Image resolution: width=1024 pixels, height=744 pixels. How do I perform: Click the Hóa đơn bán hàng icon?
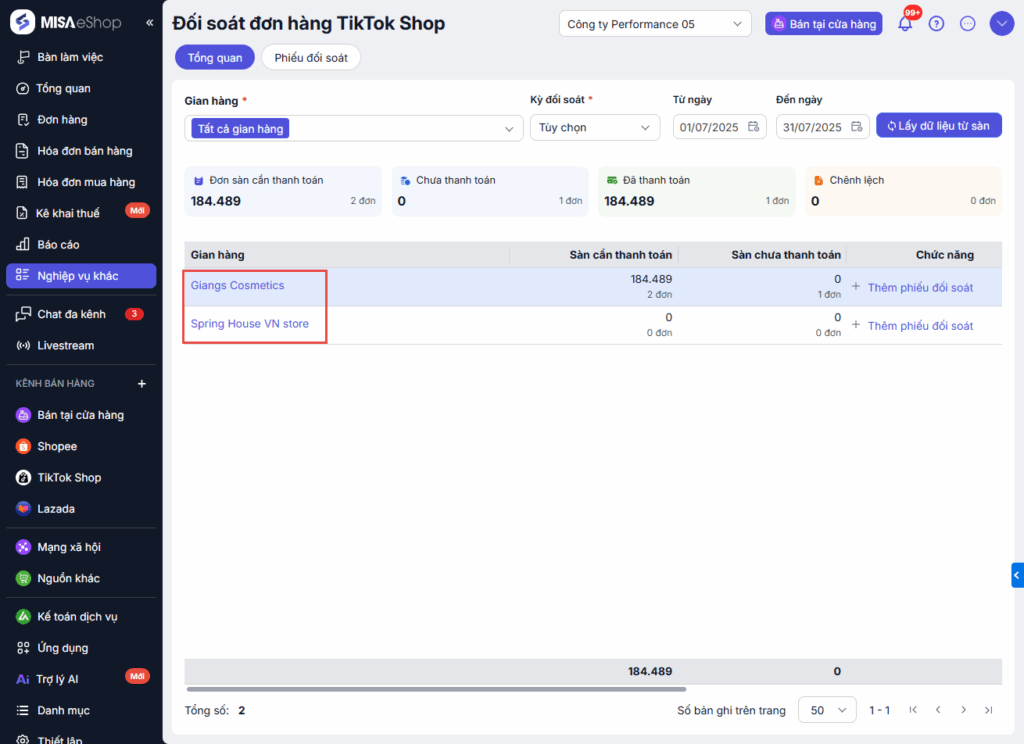22,151
